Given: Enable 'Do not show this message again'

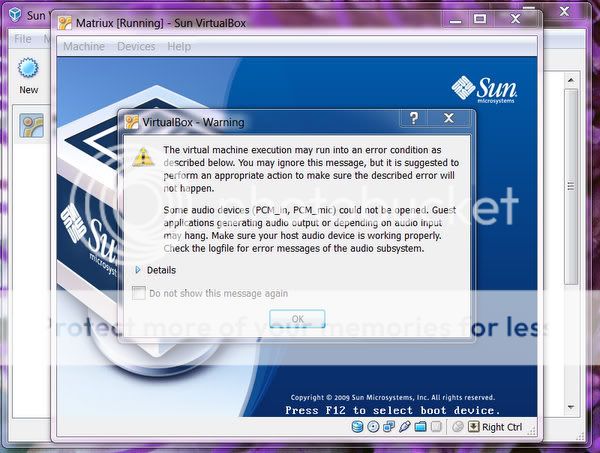Looking at the screenshot, I should pos(139,293).
